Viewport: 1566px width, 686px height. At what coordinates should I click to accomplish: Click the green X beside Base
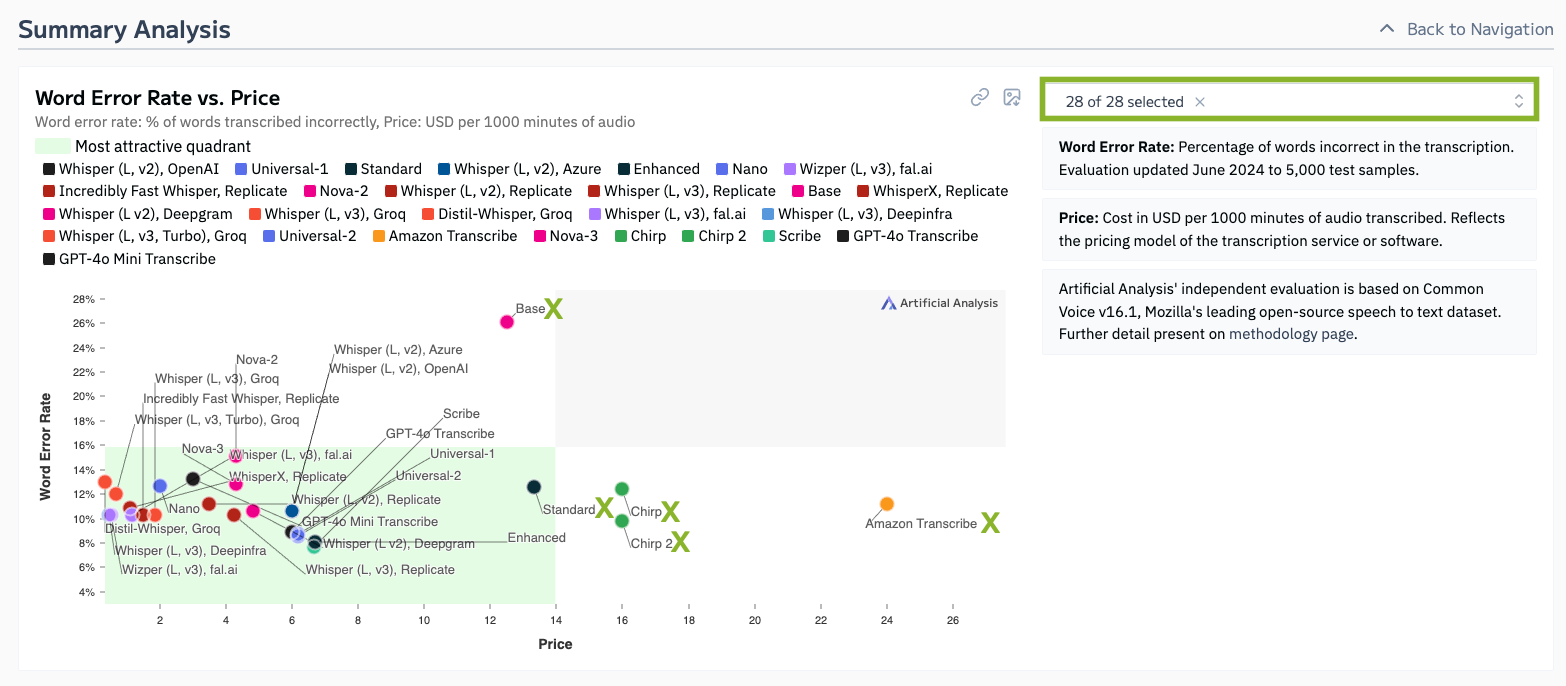(553, 309)
